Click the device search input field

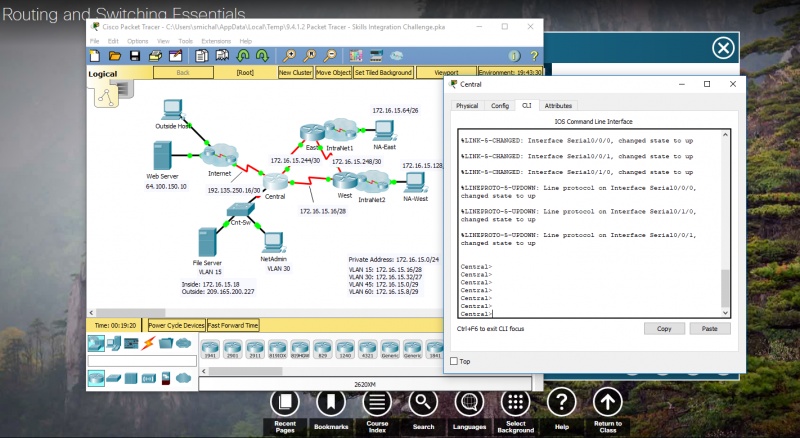click(x=142, y=361)
